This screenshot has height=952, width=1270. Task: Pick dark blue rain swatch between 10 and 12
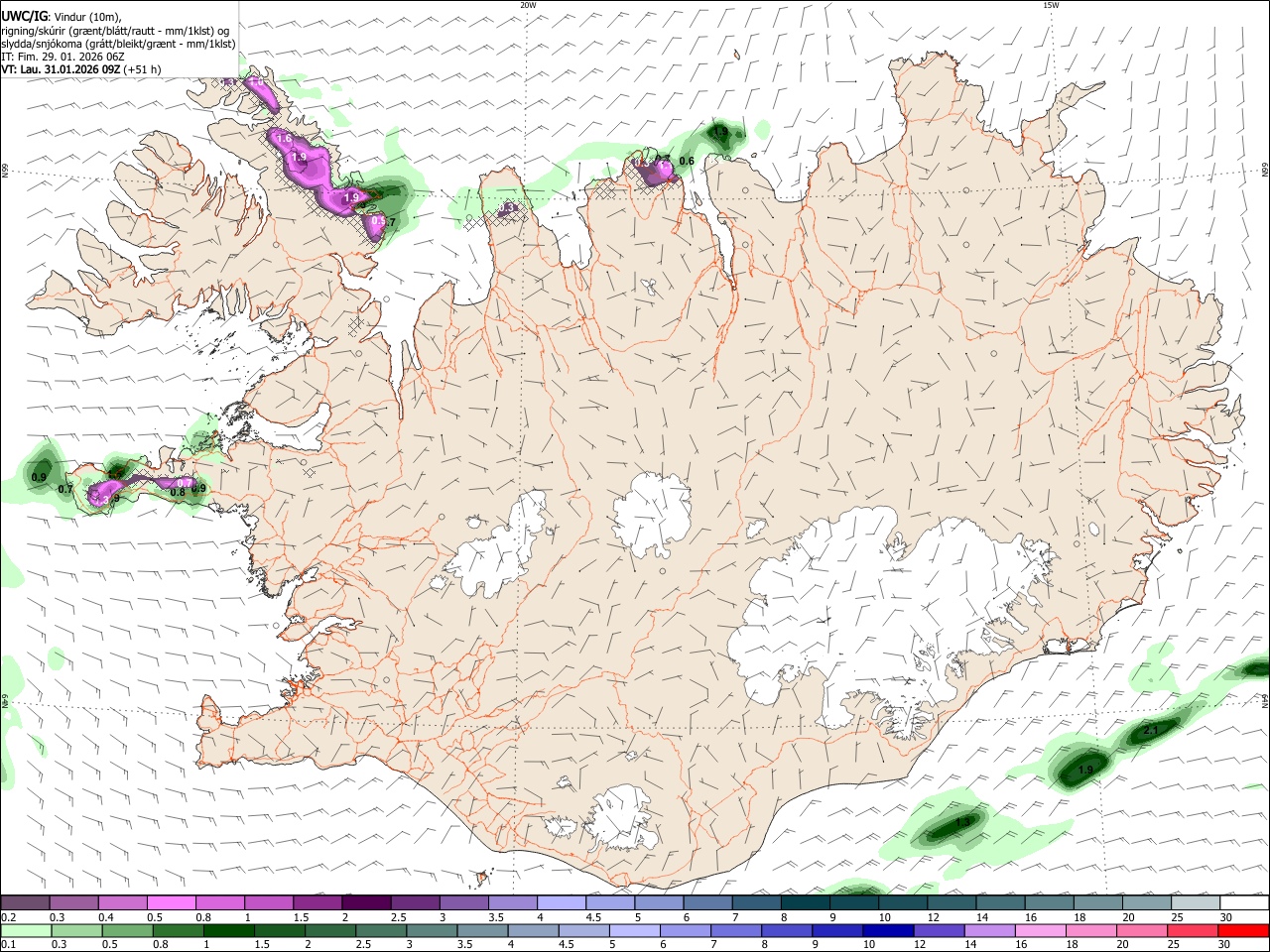coord(889,930)
